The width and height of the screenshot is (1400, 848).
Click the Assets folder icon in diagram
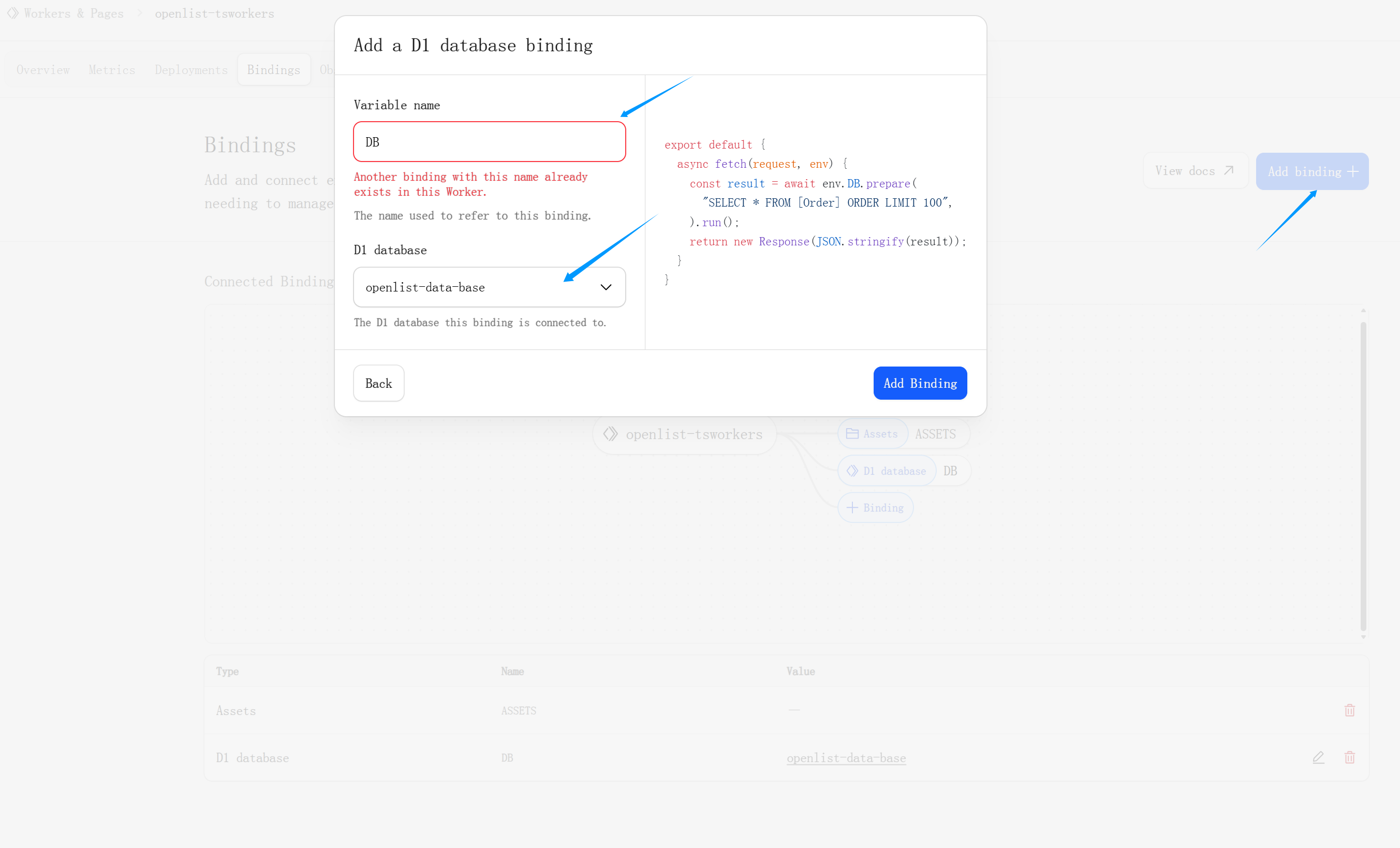pos(852,434)
